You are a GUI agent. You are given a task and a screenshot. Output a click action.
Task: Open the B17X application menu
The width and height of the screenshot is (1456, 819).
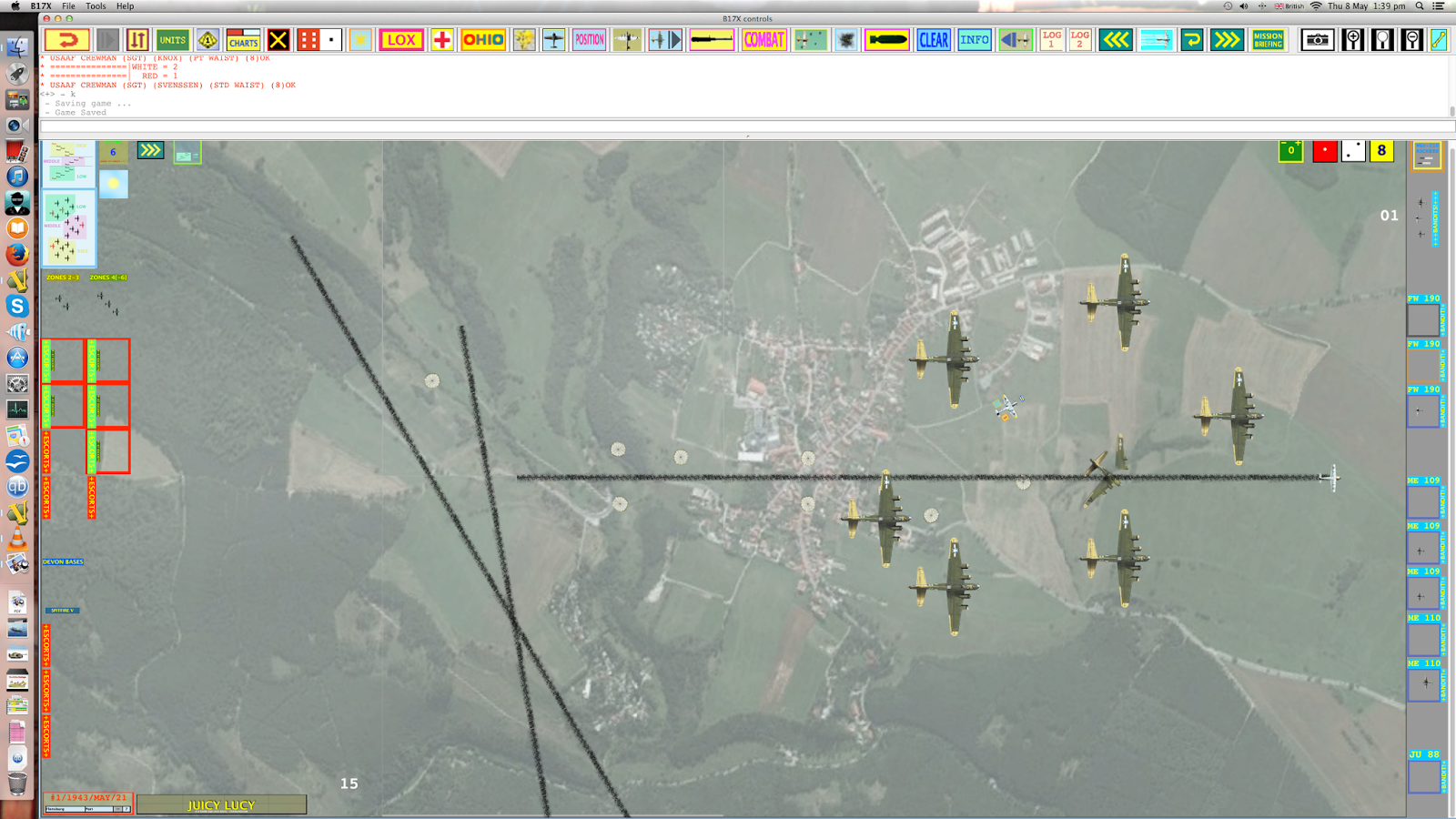[41, 6]
